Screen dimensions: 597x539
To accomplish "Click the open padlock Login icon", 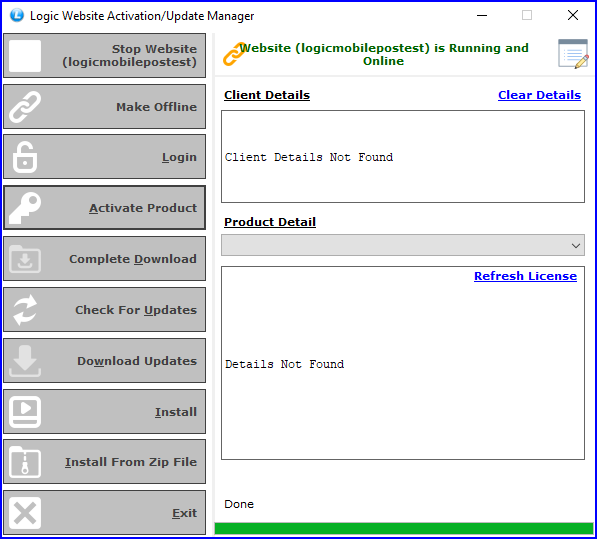I will pyautogui.click(x=25, y=157).
